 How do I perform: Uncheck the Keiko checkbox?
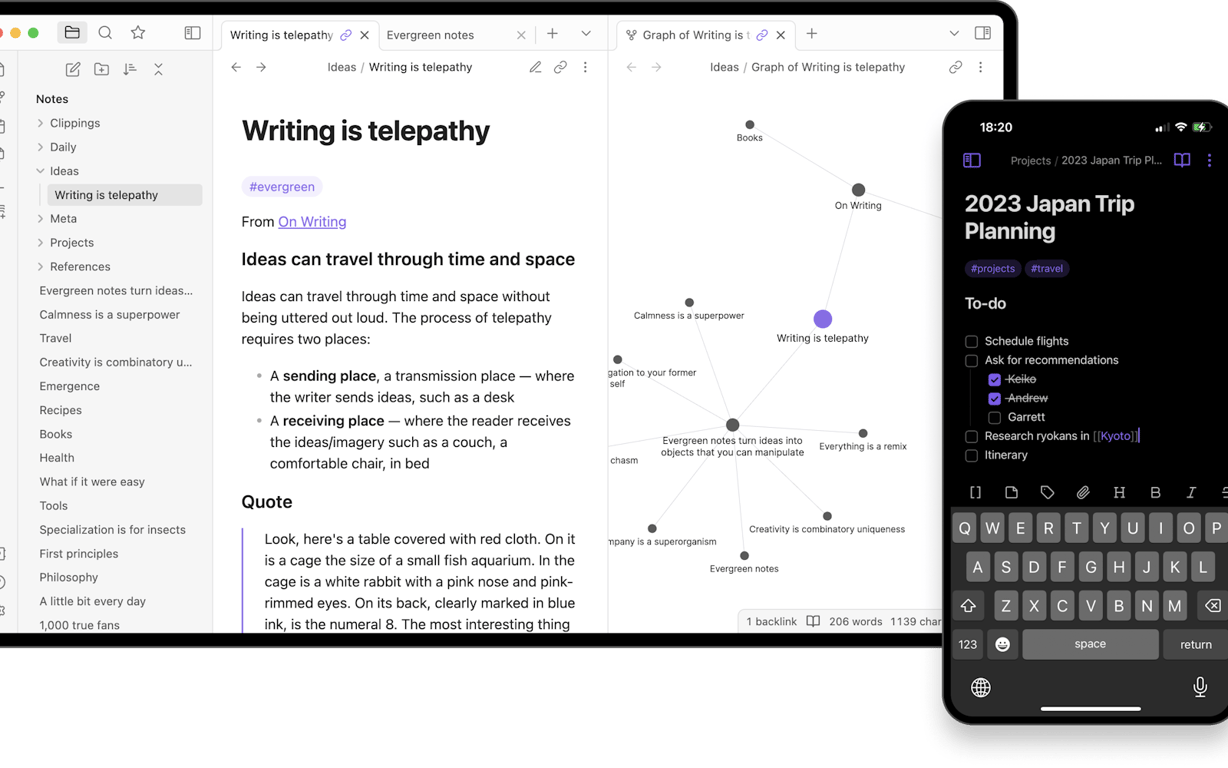tap(994, 379)
